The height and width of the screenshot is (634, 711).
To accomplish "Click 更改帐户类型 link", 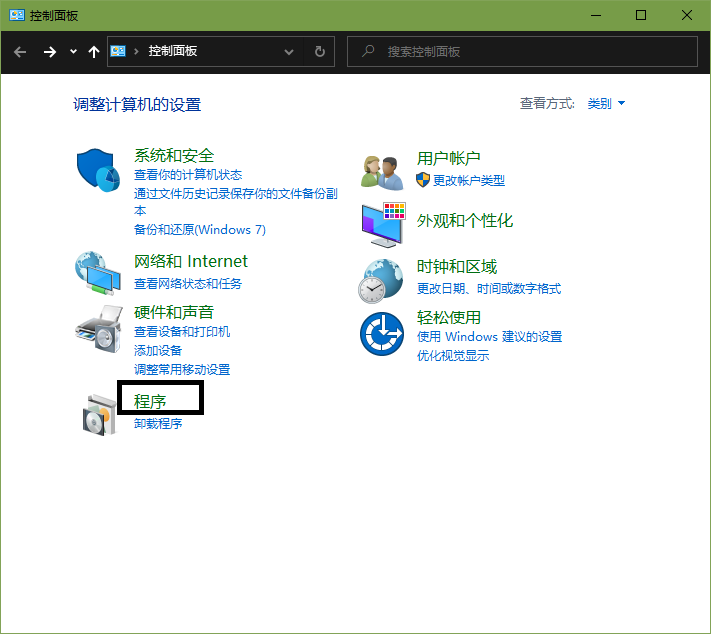I will click(469, 180).
